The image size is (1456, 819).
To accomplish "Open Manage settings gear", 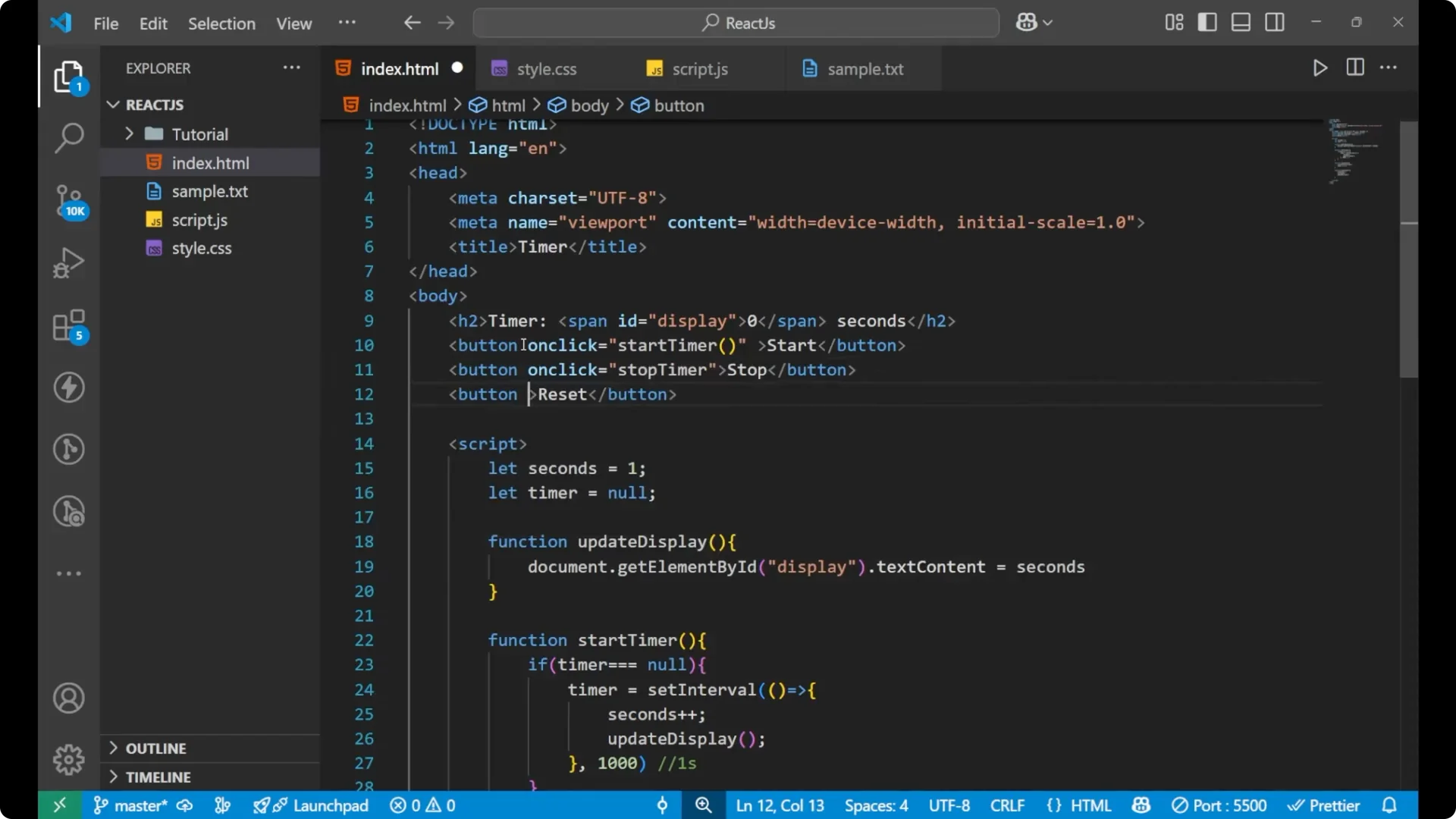I will [x=69, y=759].
